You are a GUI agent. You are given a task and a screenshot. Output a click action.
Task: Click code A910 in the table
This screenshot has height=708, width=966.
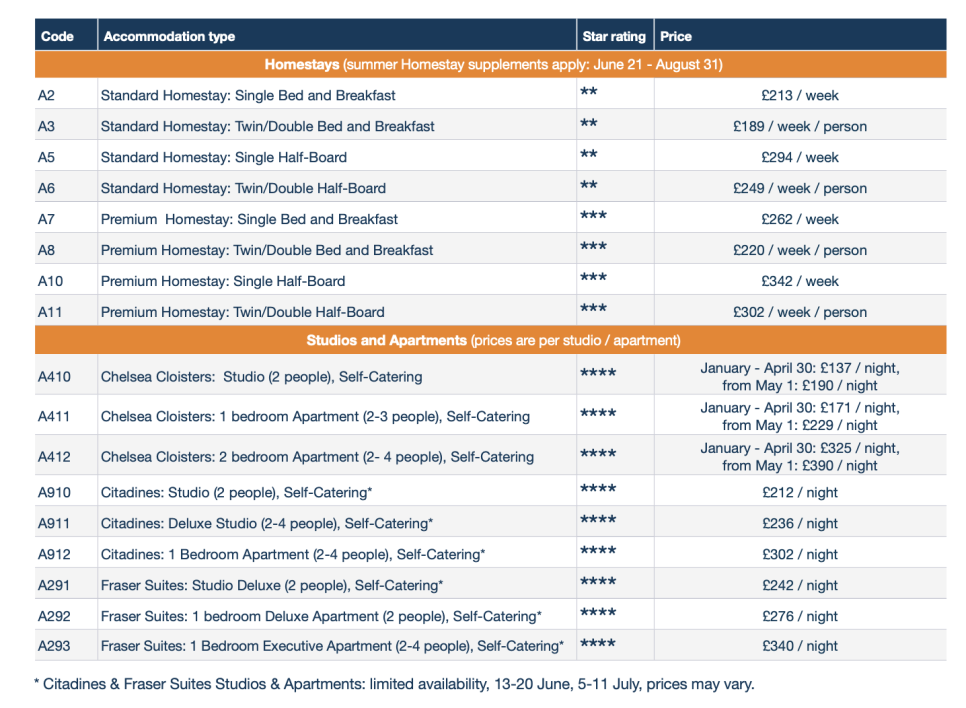54,492
